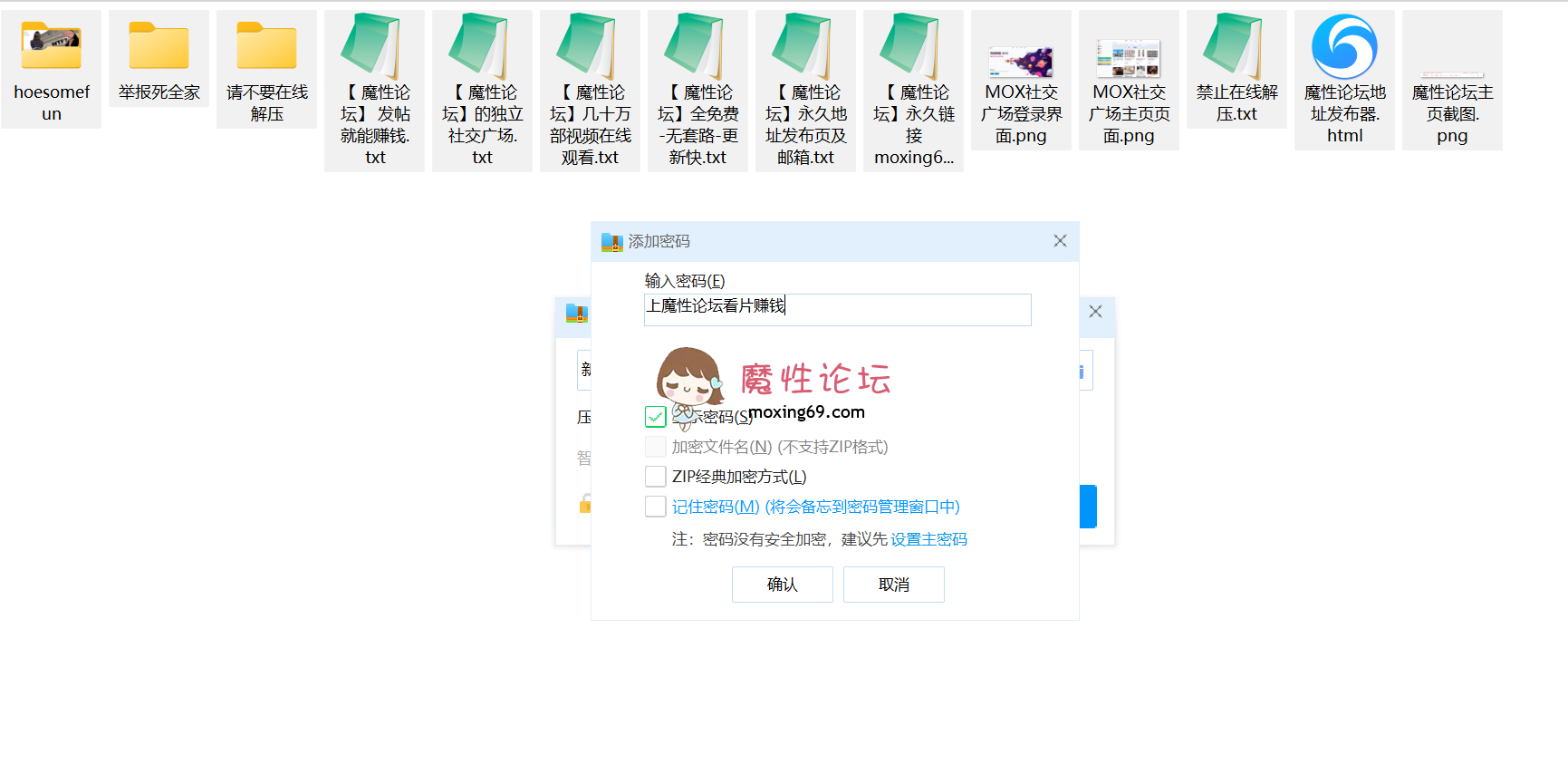Select the 发帖就能赚钱.txt file icon
This screenshot has height=783, width=1568.
click(370, 45)
